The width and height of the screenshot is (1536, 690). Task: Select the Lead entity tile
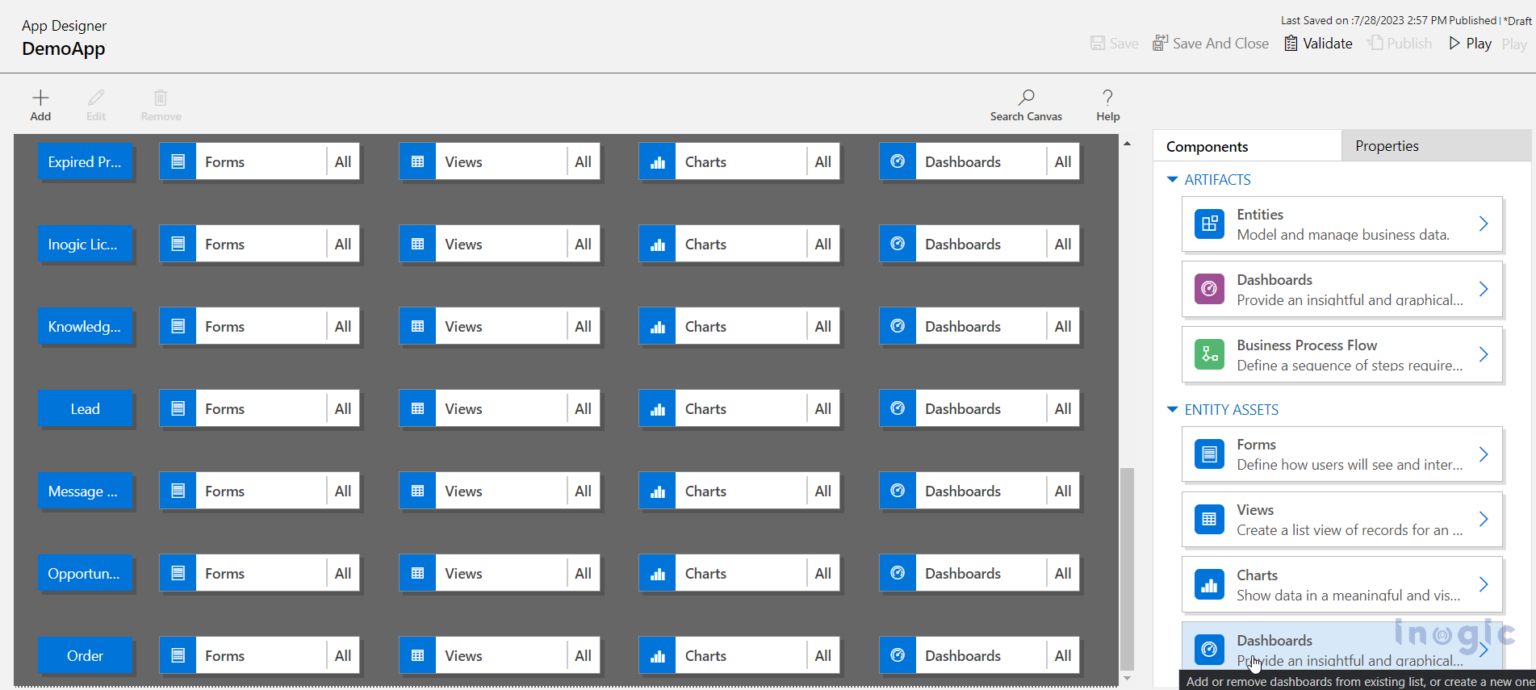(85, 409)
